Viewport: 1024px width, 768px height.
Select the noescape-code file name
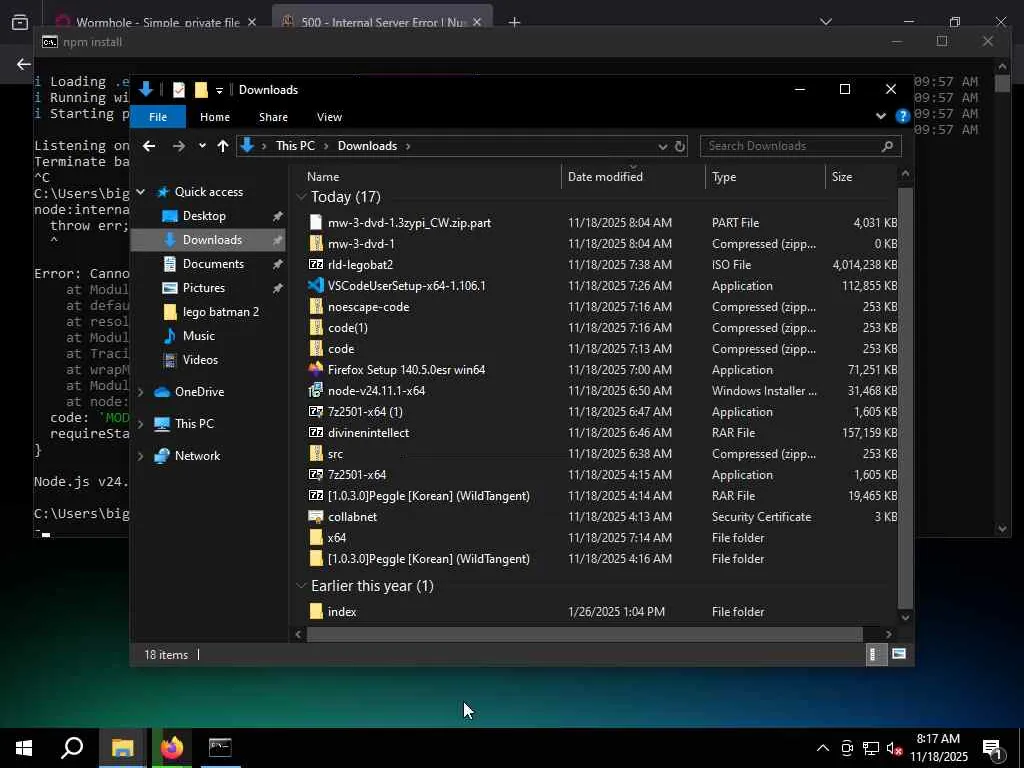368,307
